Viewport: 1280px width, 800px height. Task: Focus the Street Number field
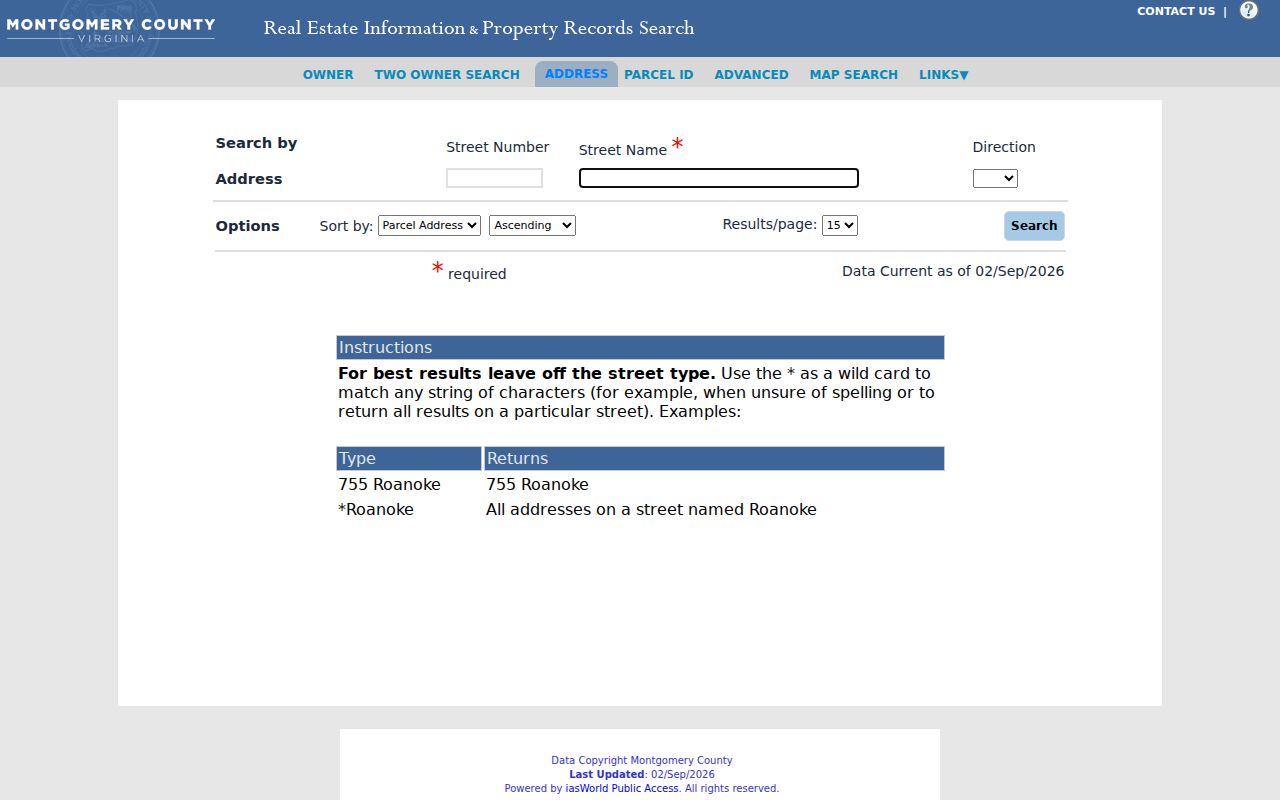point(494,178)
